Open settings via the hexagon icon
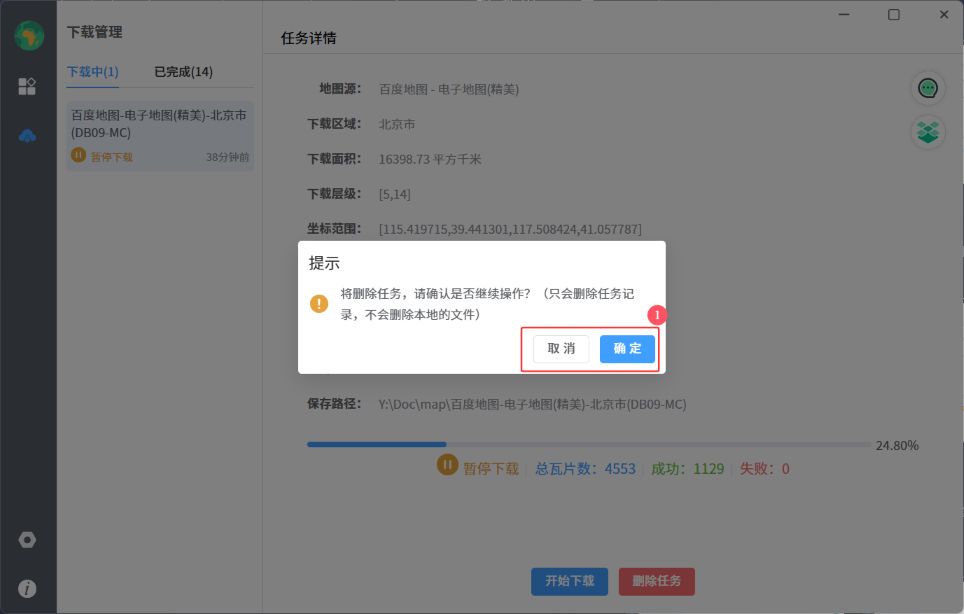 (x=28, y=540)
